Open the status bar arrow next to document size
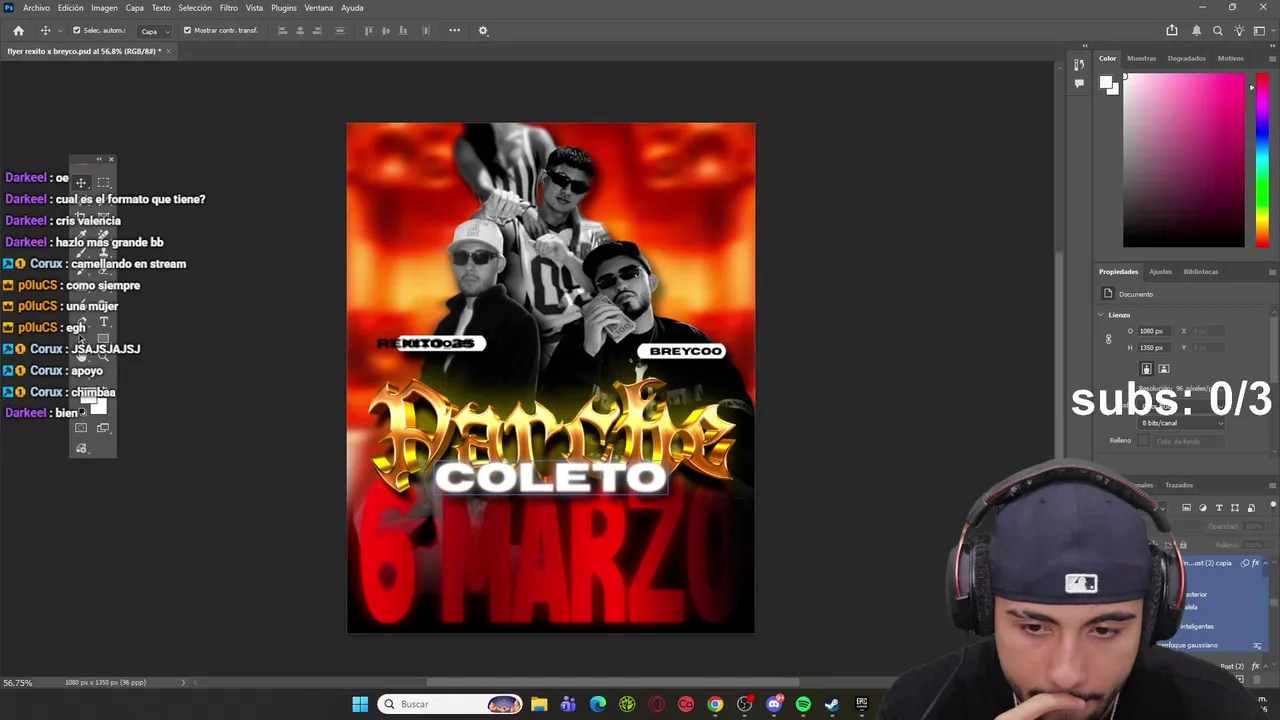 click(x=183, y=683)
